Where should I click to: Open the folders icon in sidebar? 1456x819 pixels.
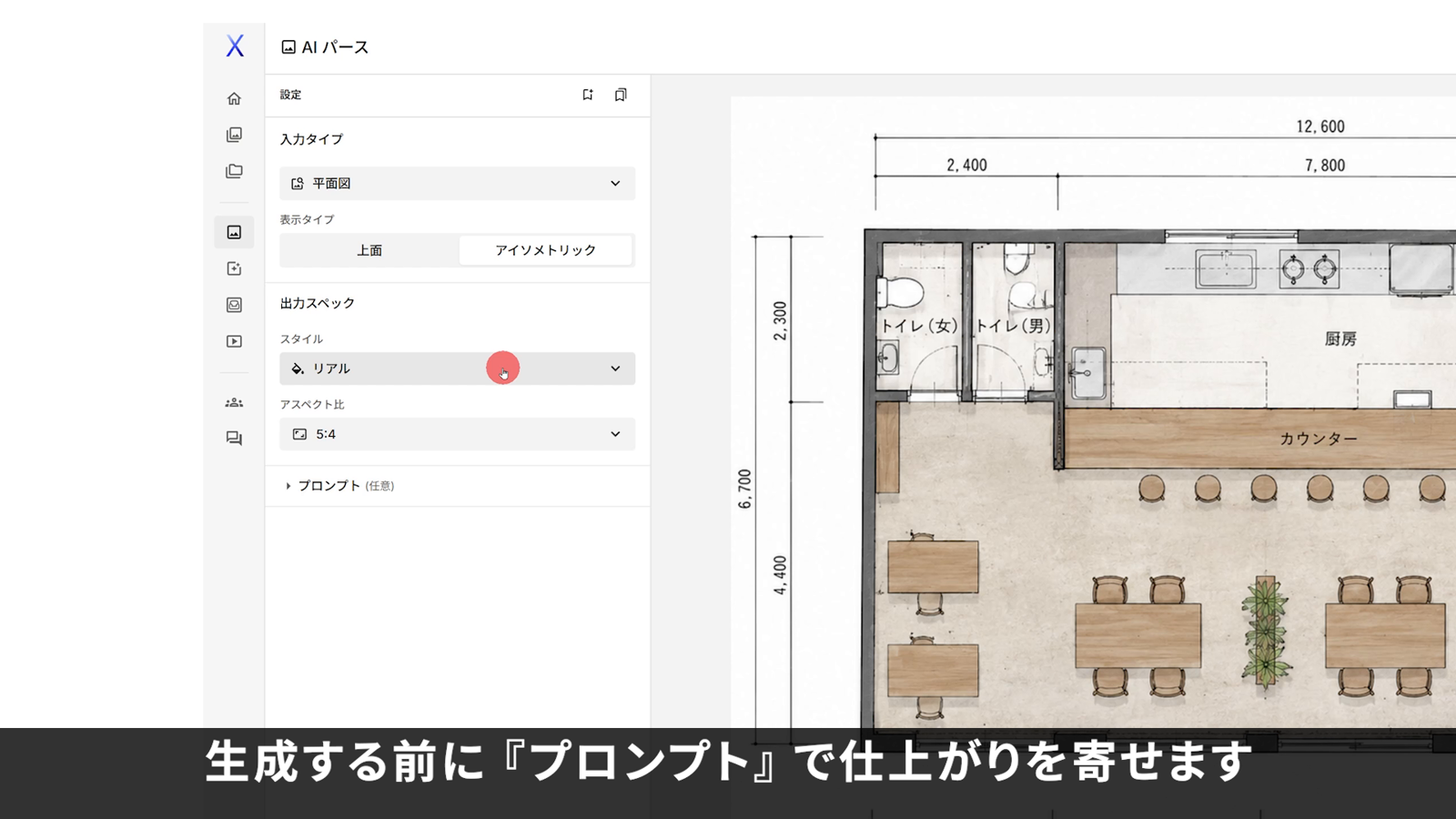click(x=234, y=171)
